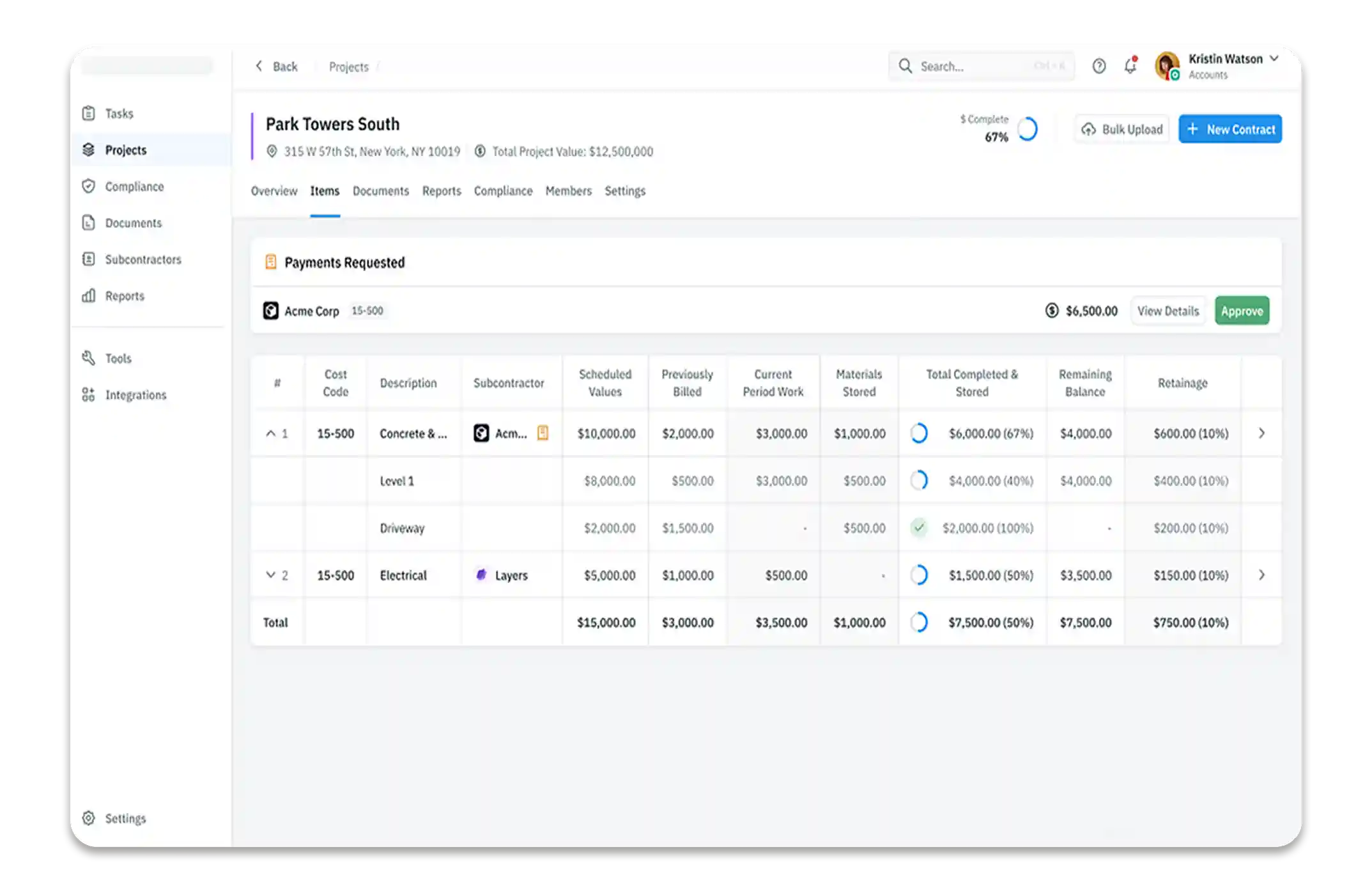The width and height of the screenshot is (1372, 893).
Task: Switch to the Members tab
Action: 568,190
